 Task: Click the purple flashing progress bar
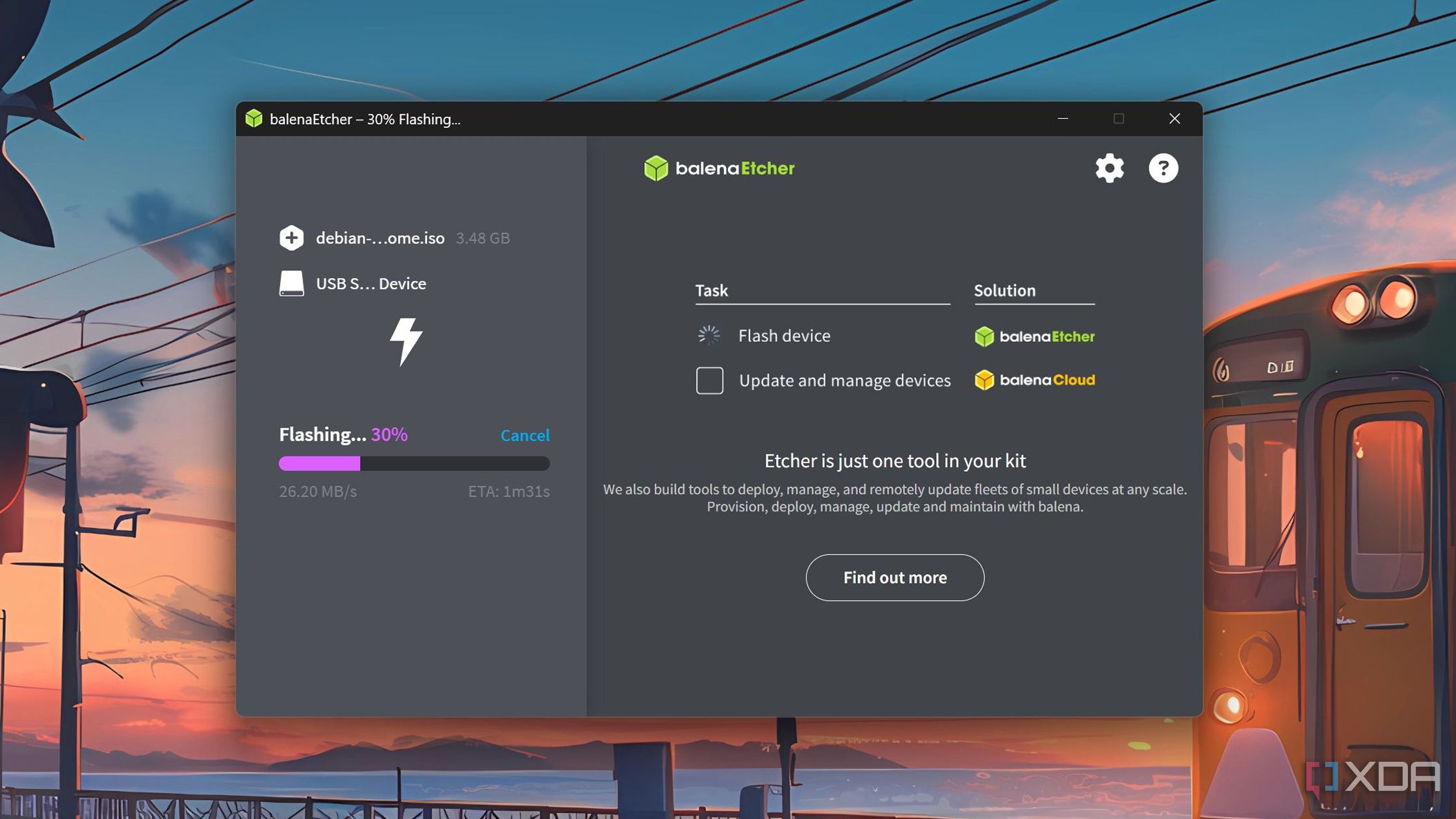pyautogui.click(x=414, y=463)
